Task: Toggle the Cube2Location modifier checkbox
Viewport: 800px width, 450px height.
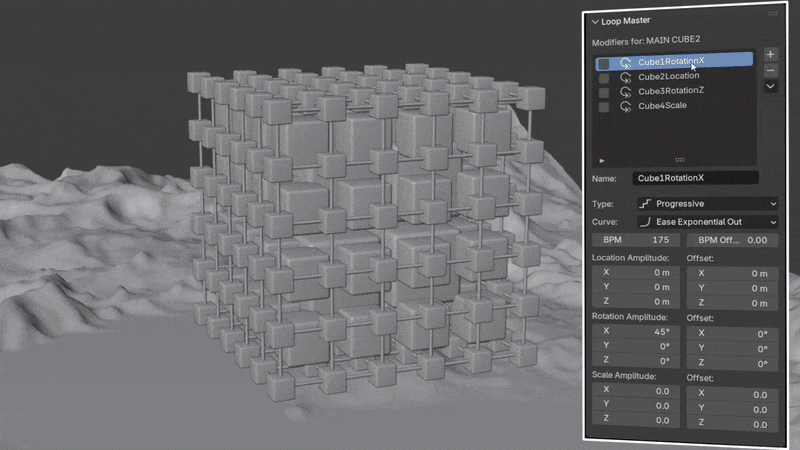Action: point(604,78)
